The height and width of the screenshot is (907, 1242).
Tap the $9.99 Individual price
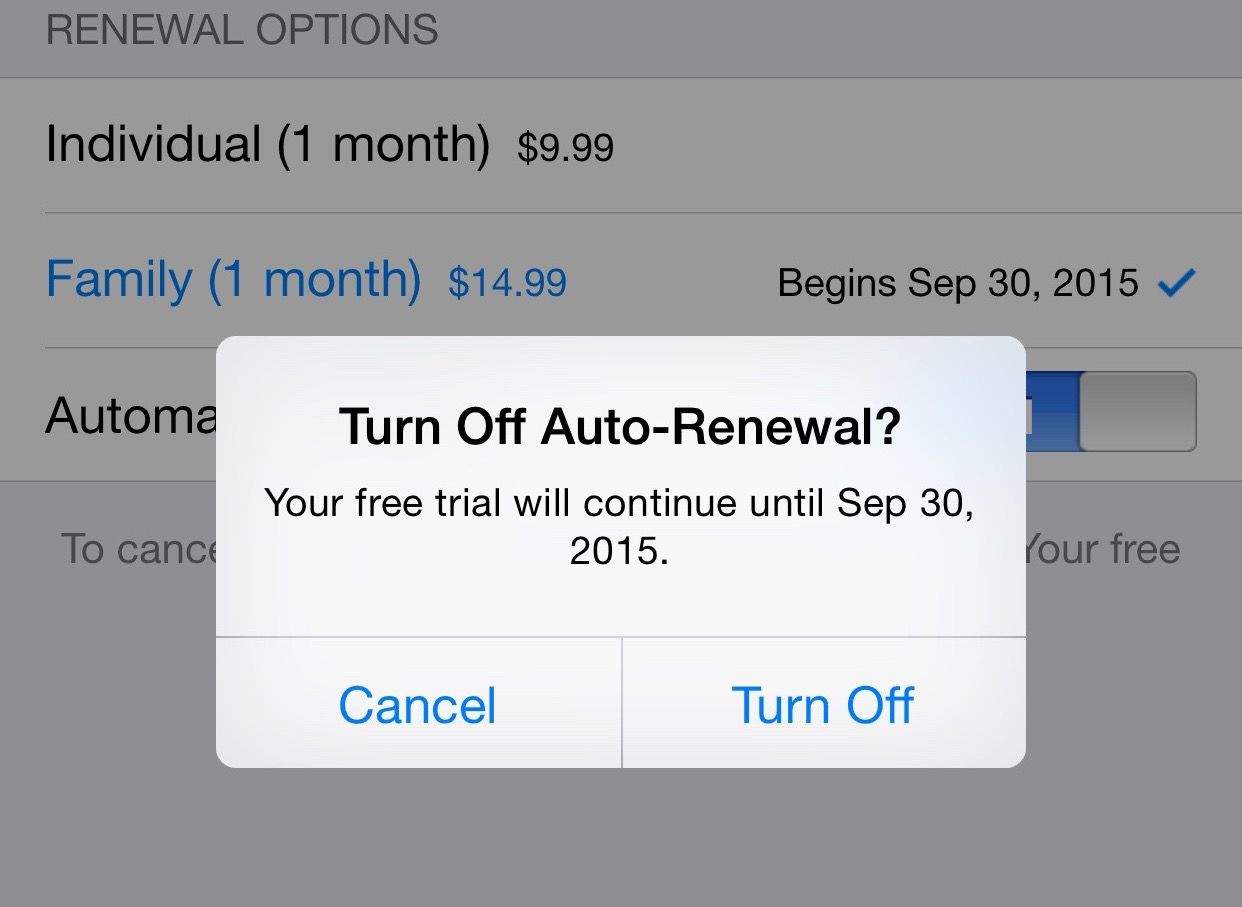click(565, 148)
